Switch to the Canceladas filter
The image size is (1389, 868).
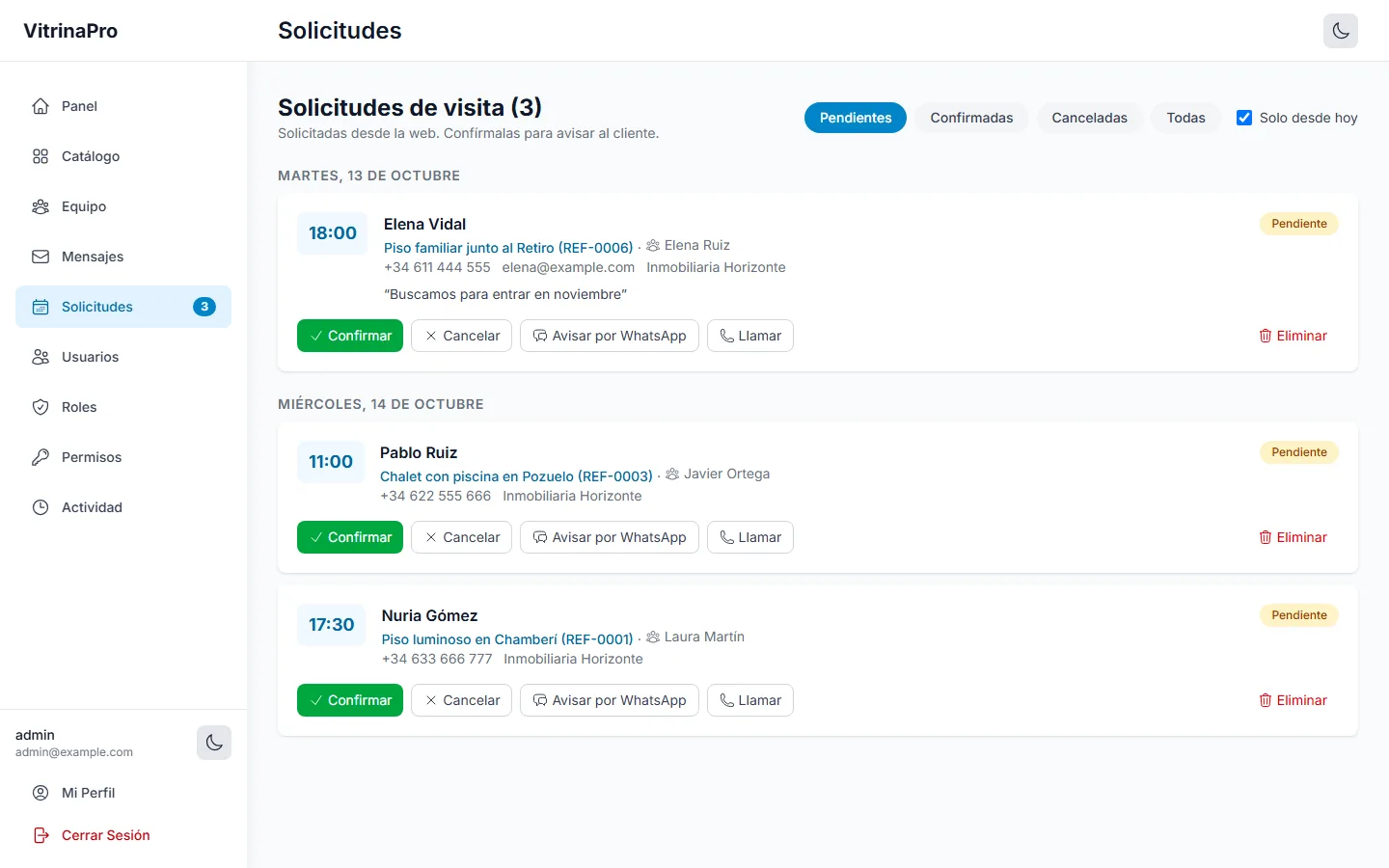pos(1089,118)
